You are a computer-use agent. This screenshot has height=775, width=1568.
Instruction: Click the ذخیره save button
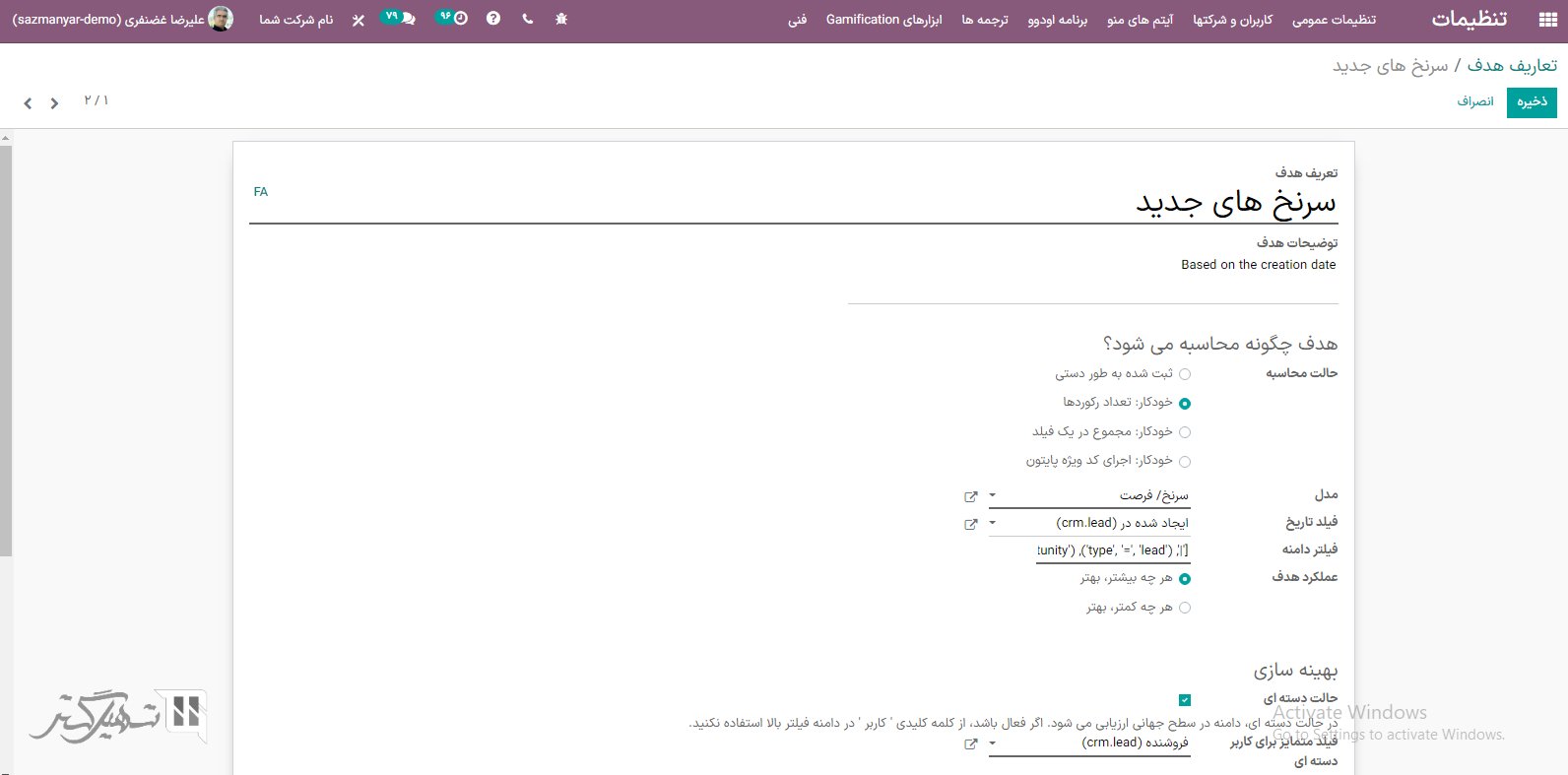point(1532,102)
